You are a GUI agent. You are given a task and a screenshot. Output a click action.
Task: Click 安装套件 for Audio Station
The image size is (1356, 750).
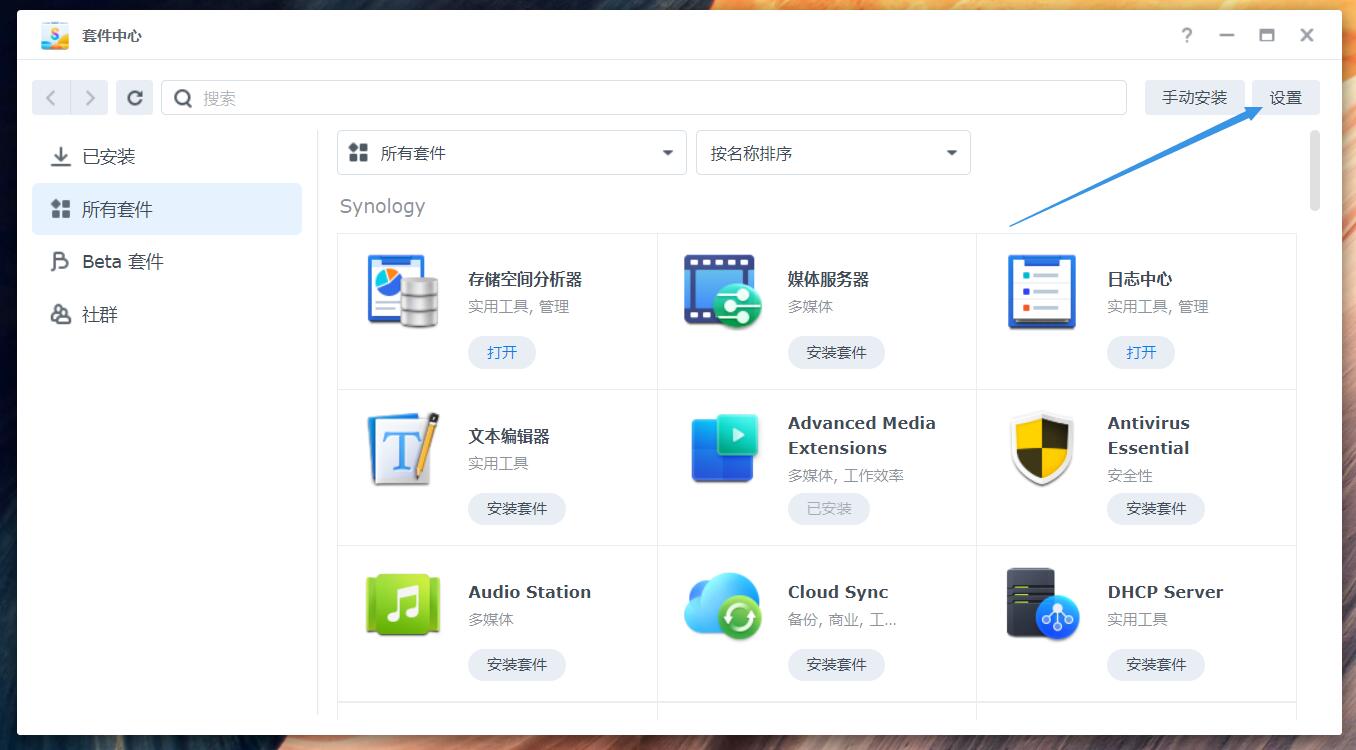(x=517, y=664)
